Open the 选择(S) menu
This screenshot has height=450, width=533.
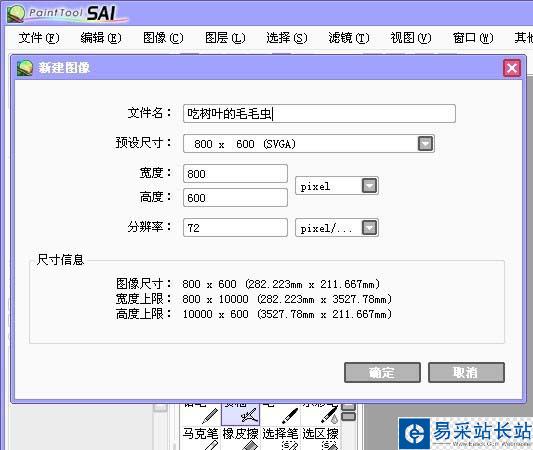pos(287,38)
